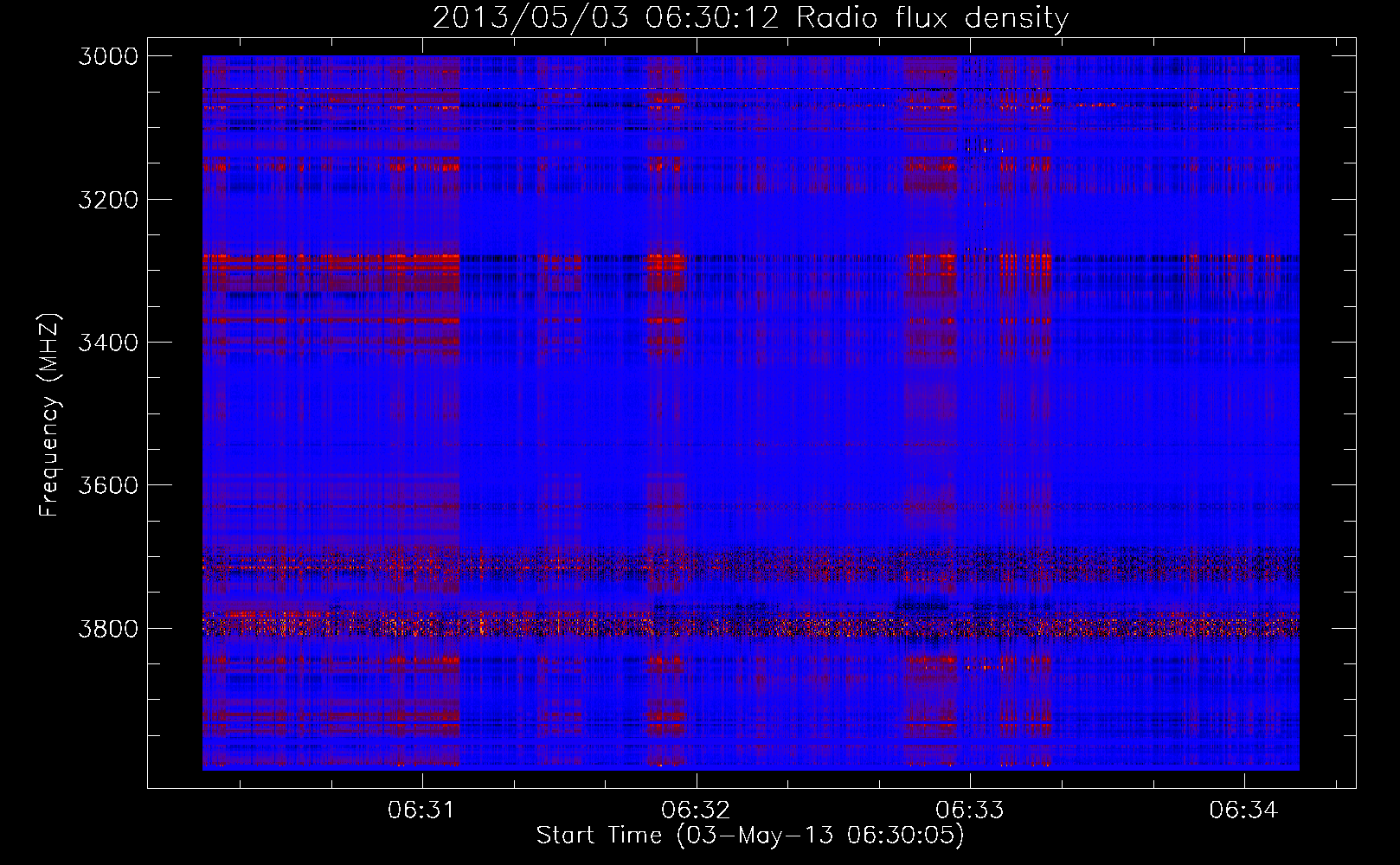Image resolution: width=1400 pixels, height=865 pixels.
Task: Click the 06:34 time axis label
Action: 1243,811
